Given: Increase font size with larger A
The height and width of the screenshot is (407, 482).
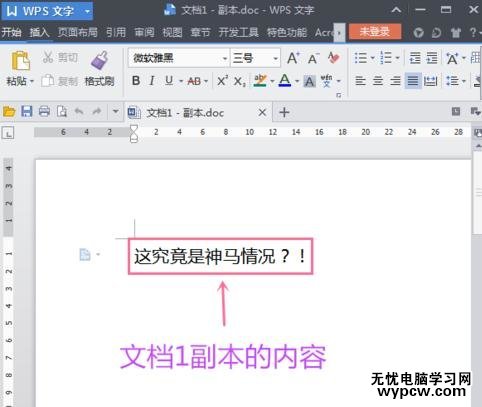Looking at the screenshot, I should 293,58.
